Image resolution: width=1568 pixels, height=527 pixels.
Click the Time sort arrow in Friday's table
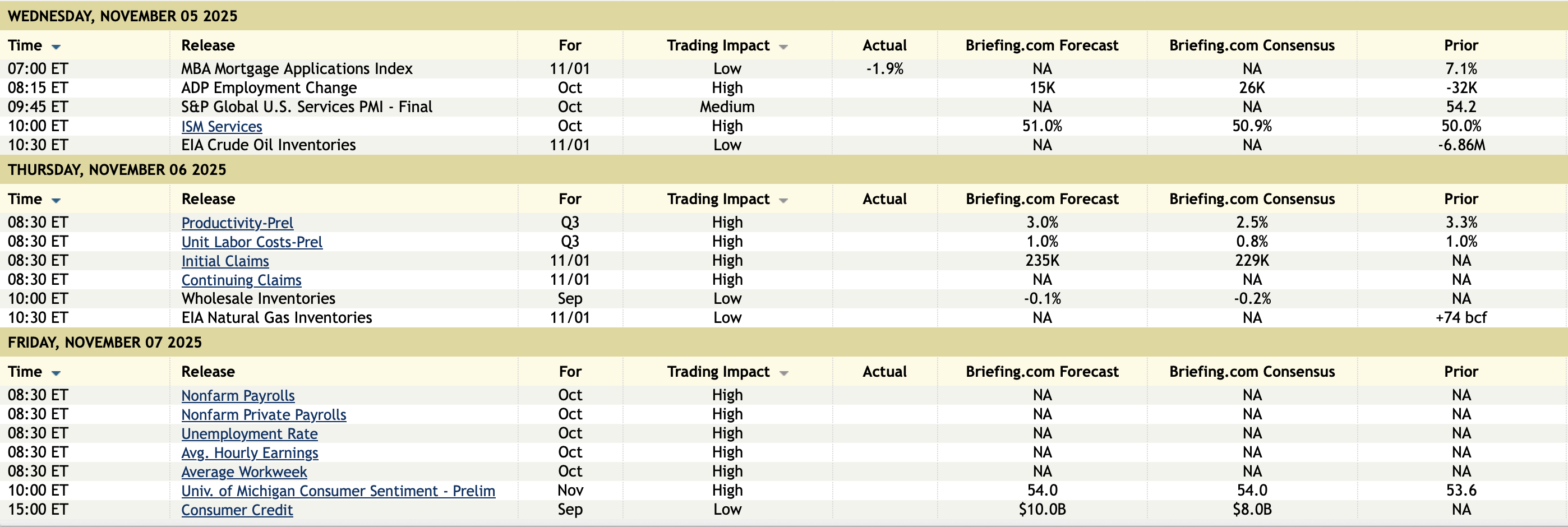click(x=56, y=373)
